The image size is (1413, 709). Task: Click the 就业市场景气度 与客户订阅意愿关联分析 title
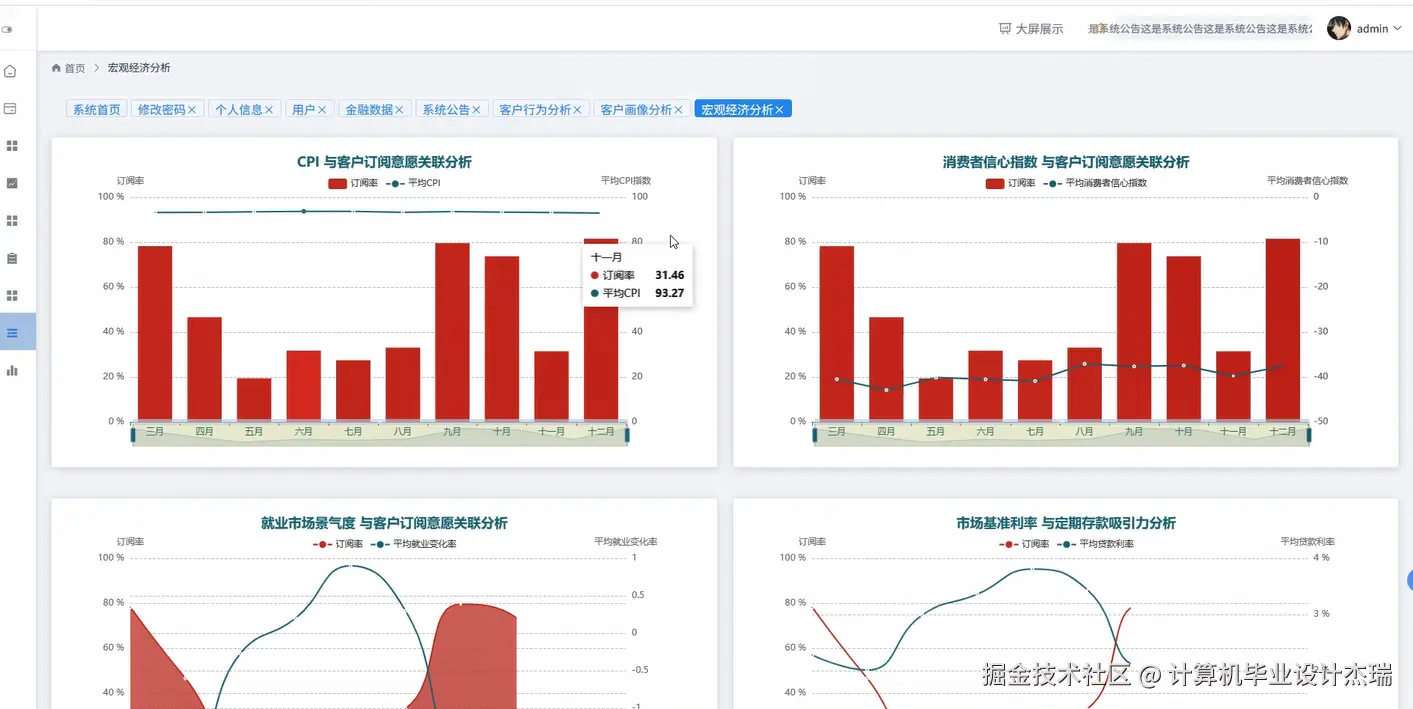[x=384, y=523]
